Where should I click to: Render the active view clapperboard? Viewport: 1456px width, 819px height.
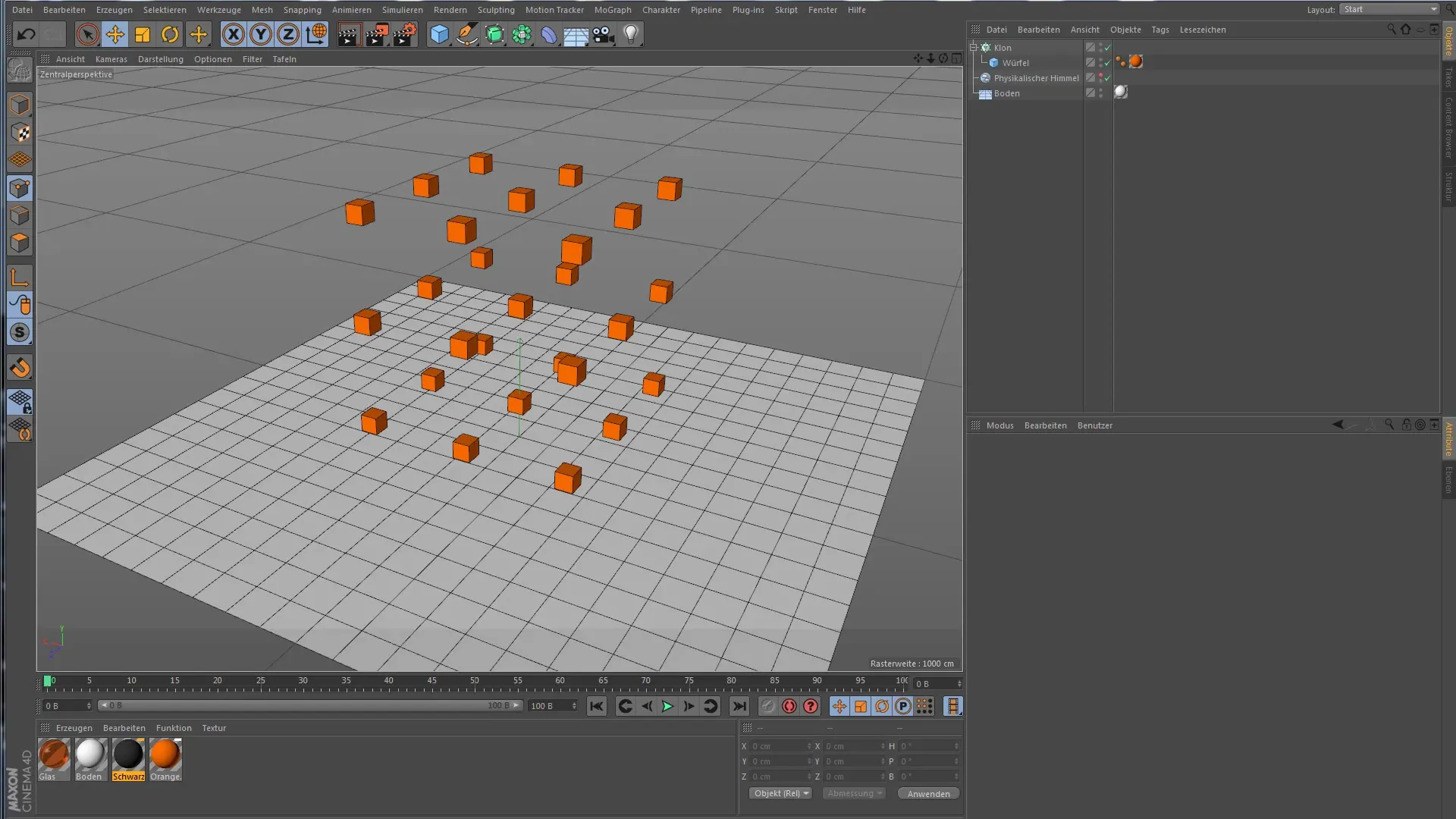[x=349, y=34]
